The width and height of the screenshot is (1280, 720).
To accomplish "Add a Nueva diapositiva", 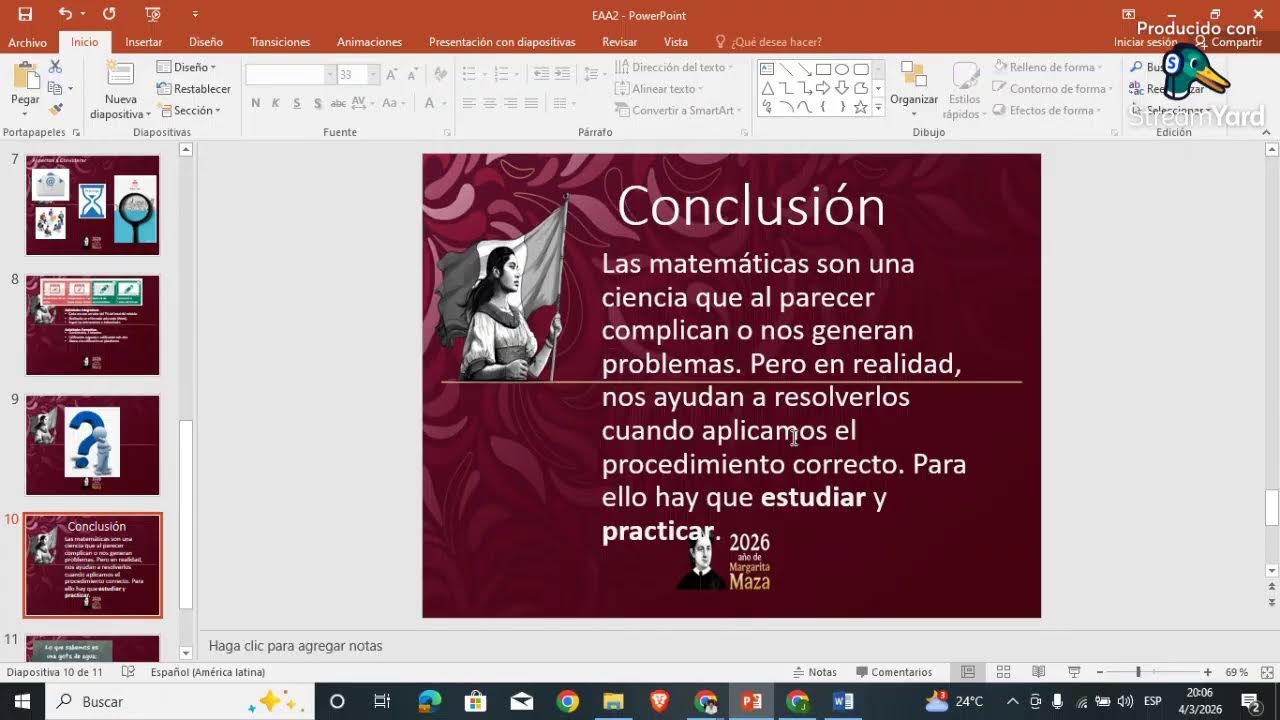I will (x=120, y=91).
